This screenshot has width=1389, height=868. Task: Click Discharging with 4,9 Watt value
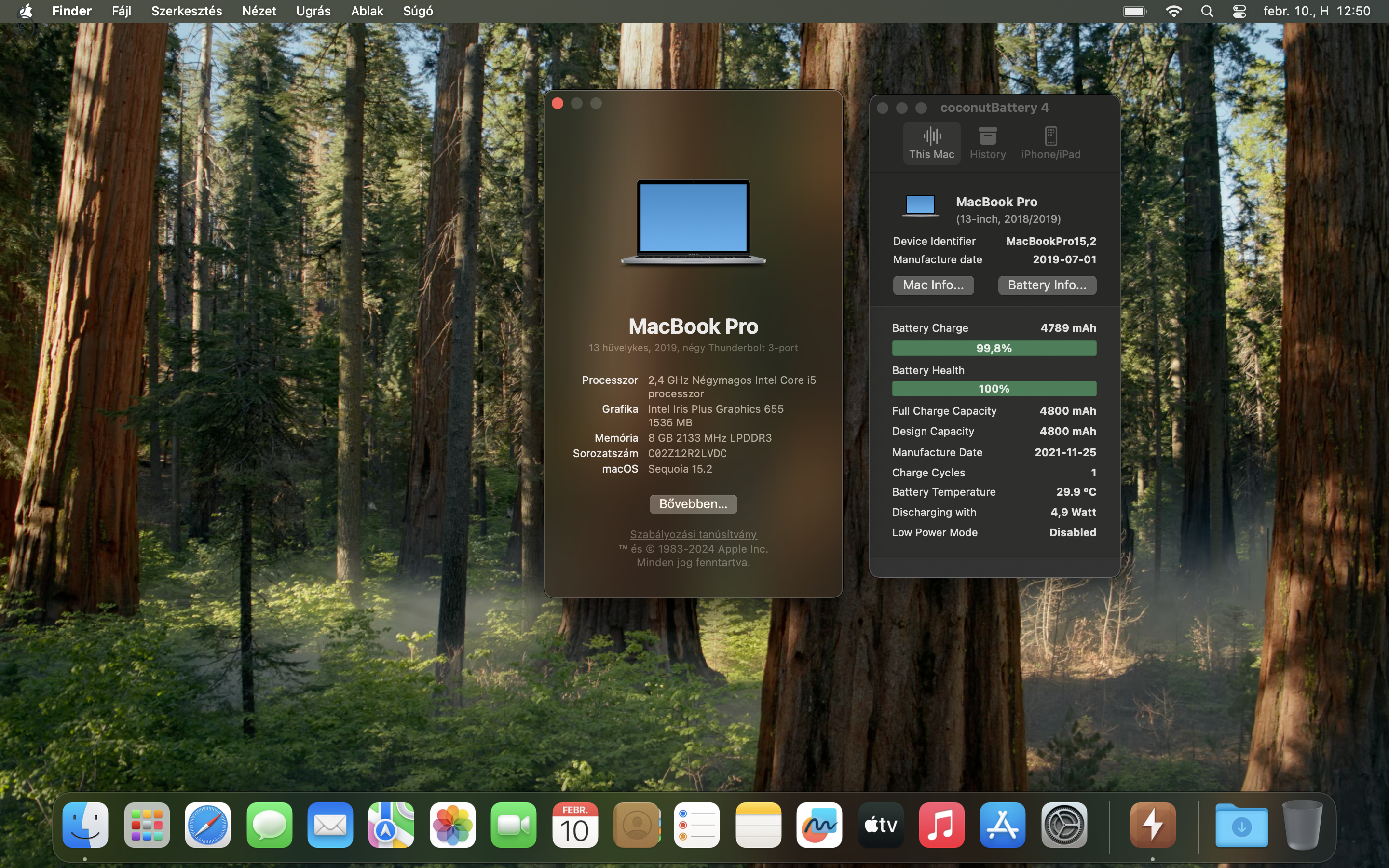pyautogui.click(x=1073, y=512)
